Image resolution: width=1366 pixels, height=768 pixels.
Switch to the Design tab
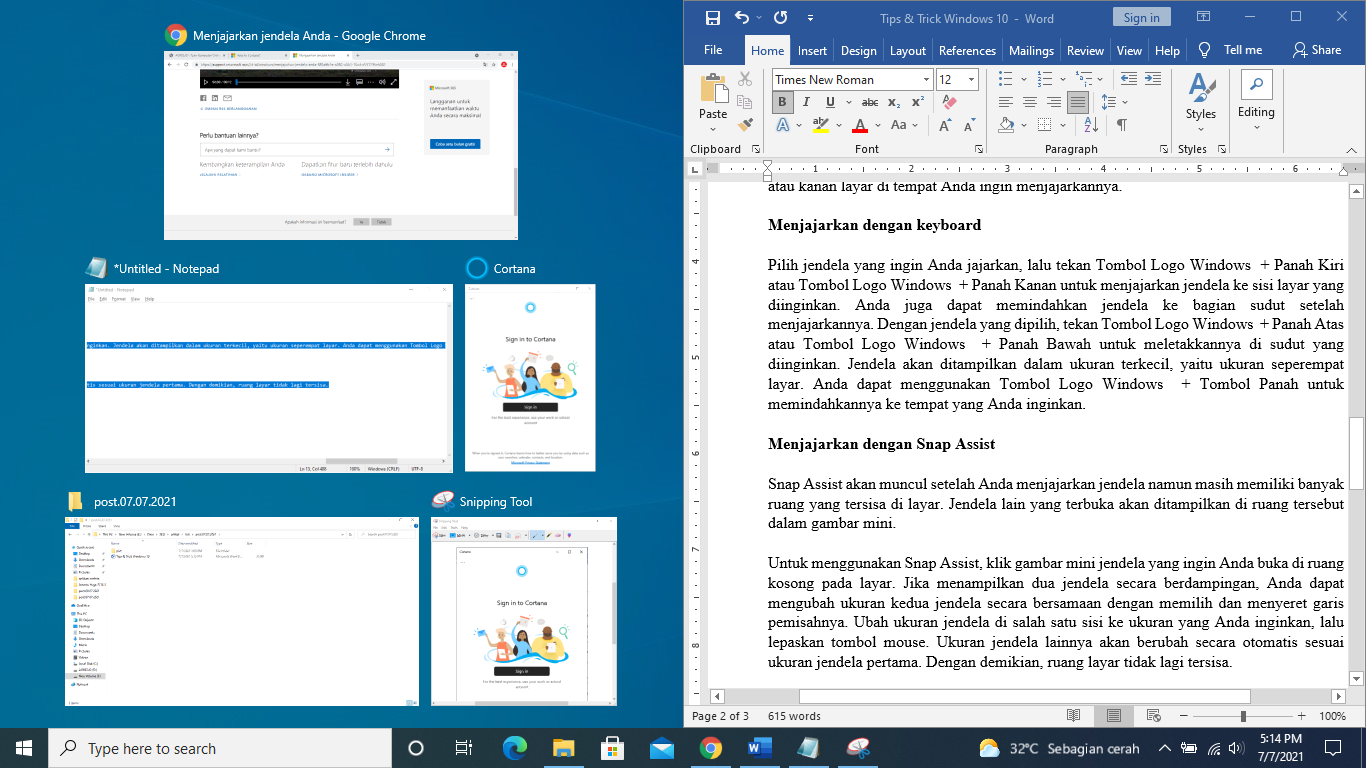858,50
